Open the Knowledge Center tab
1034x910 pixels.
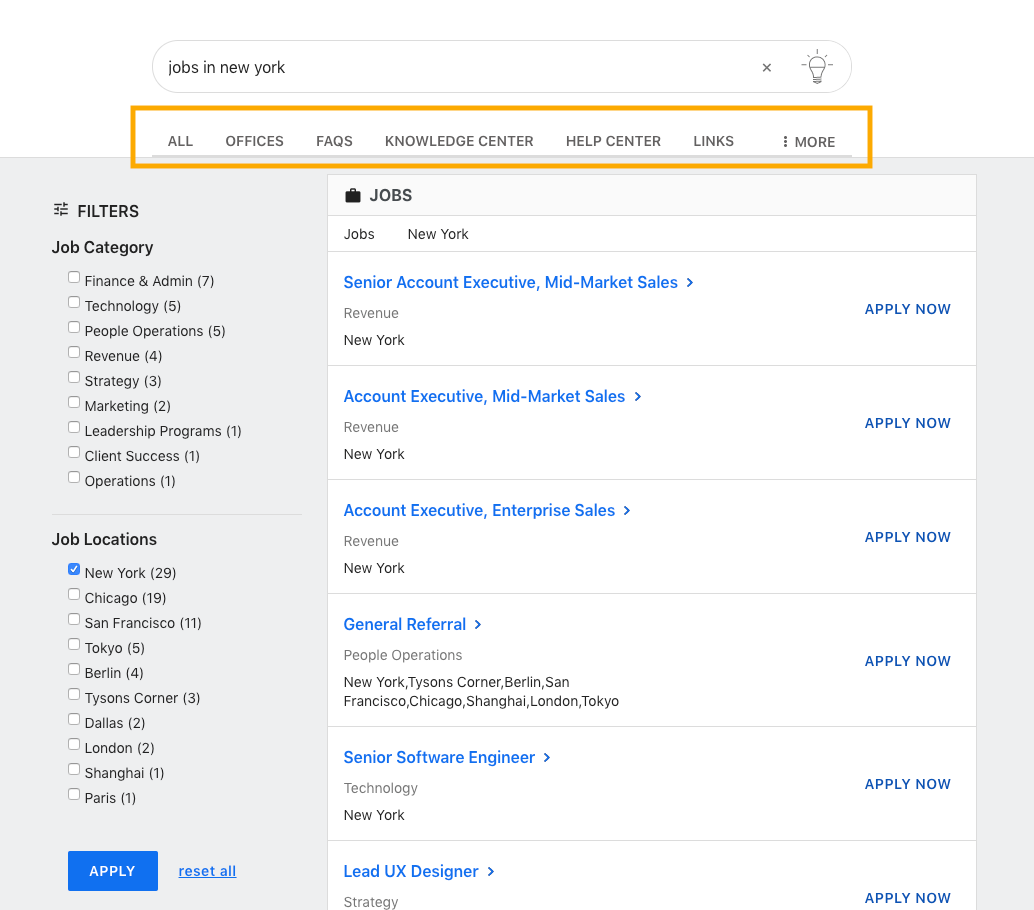coord(459,141)
